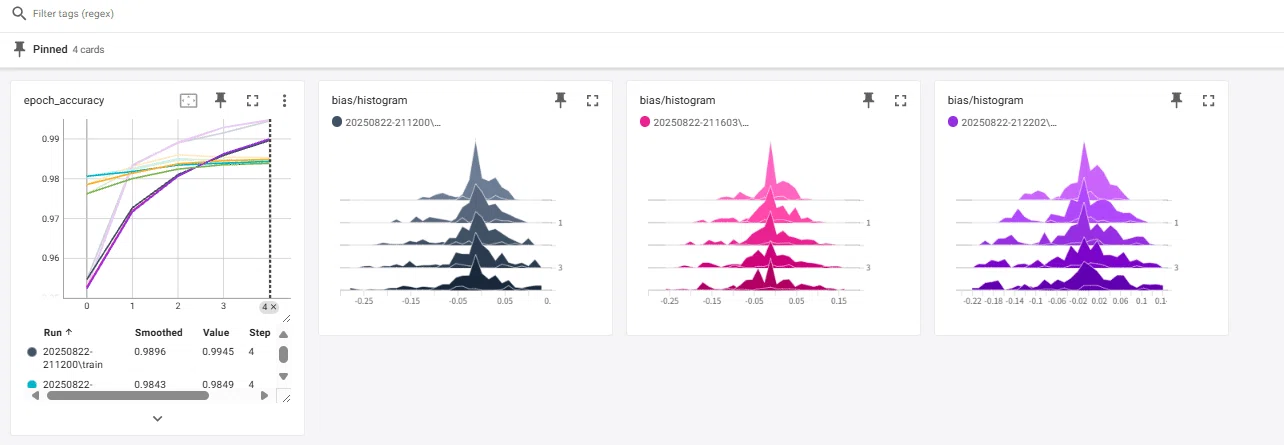Click fit domain to data icon on epoch_accuracy
The width and height of the screenshot is (1284, 445).
(188, 100)
